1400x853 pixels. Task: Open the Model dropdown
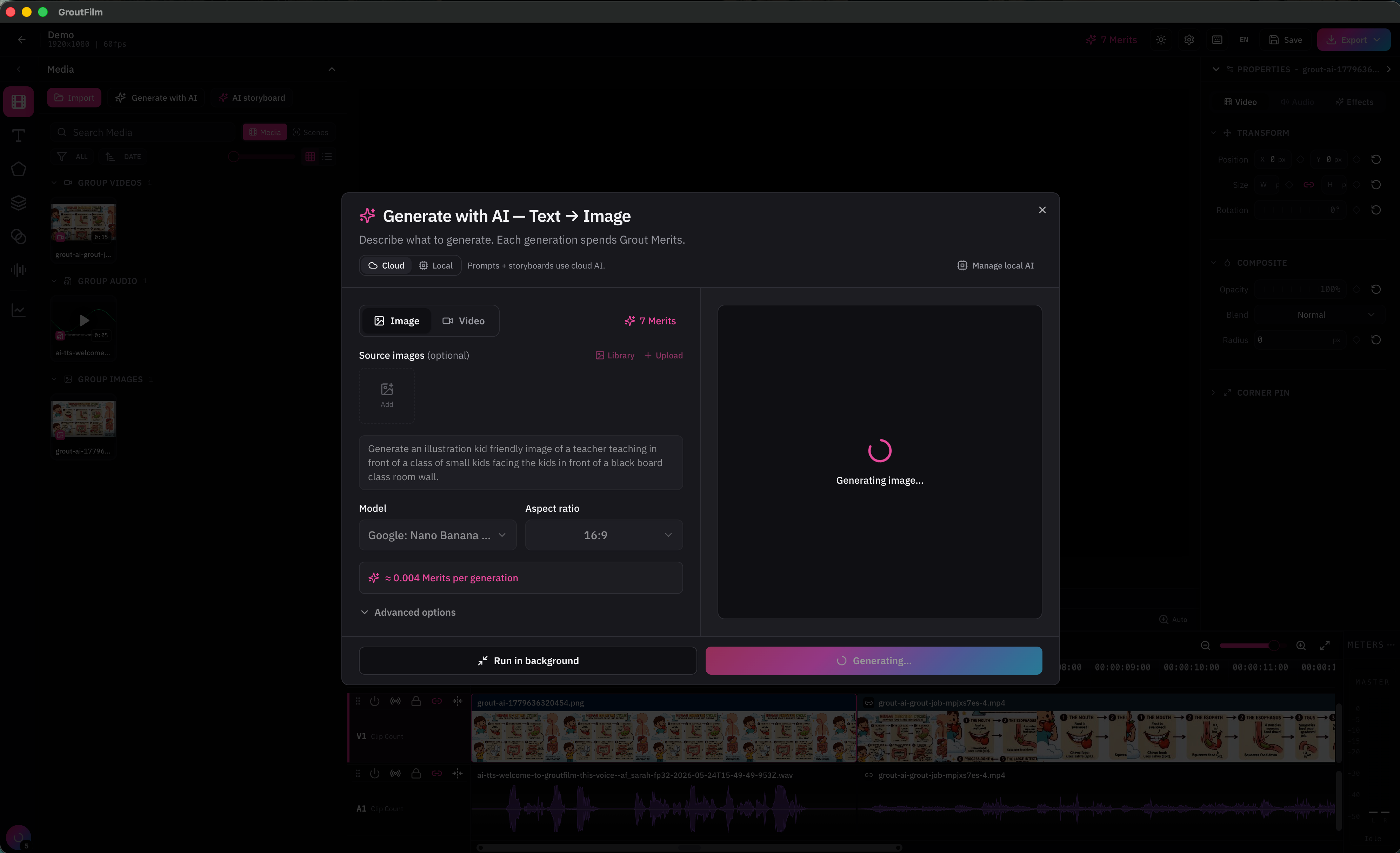coord(438,535)
